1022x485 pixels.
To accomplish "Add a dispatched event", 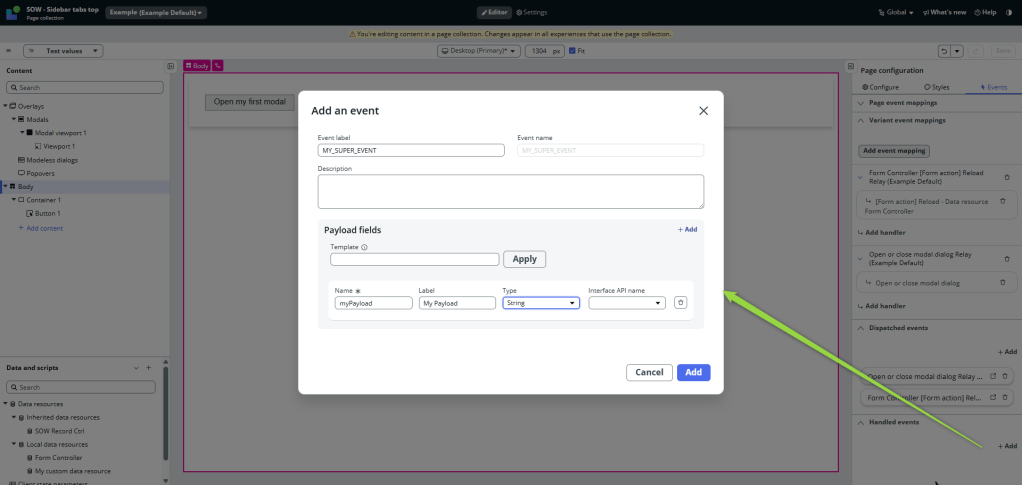I will [1008, 352].
